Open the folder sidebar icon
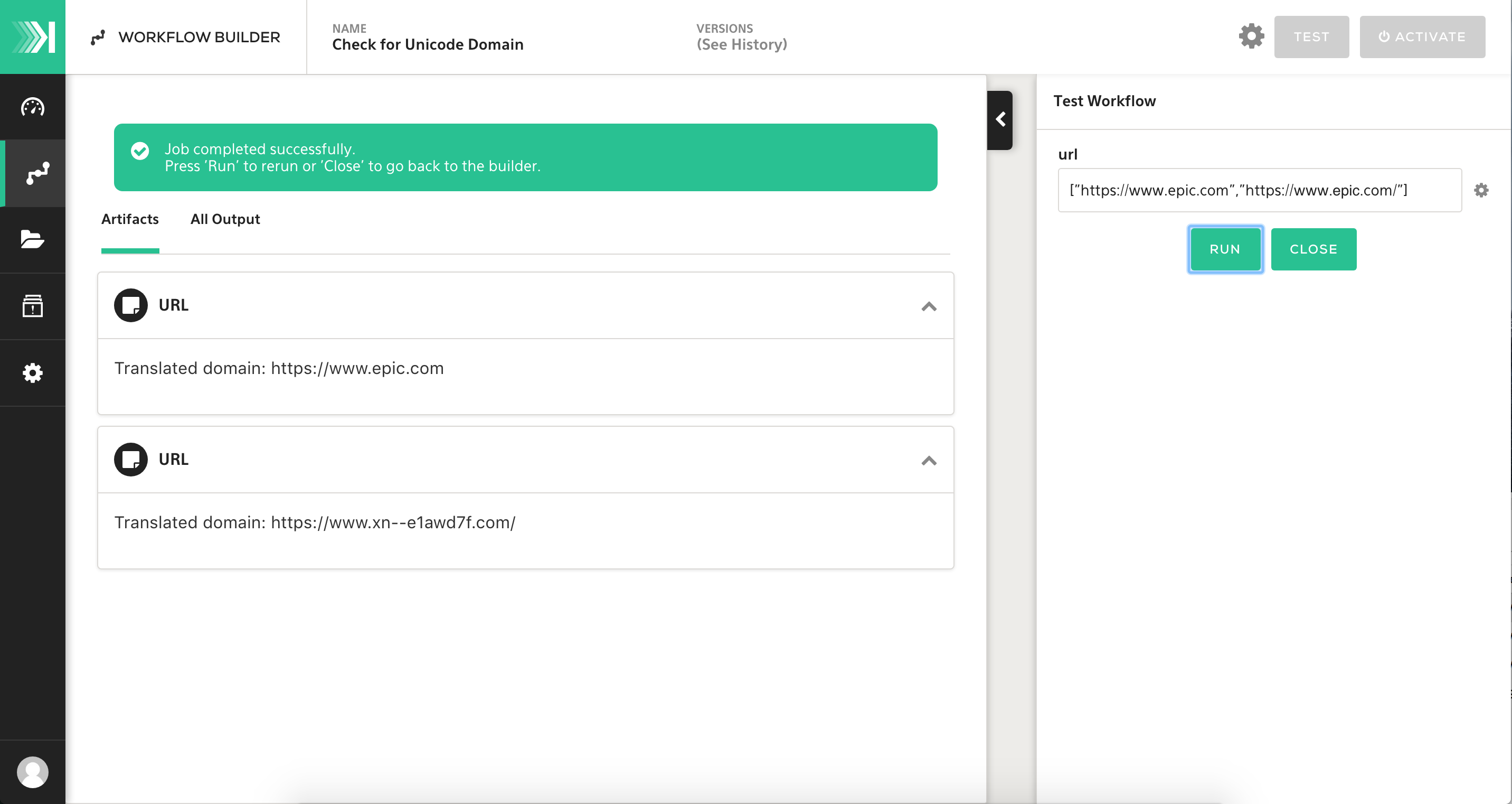Viewport: 1512px width, 804px height. (x=32, y=239)
